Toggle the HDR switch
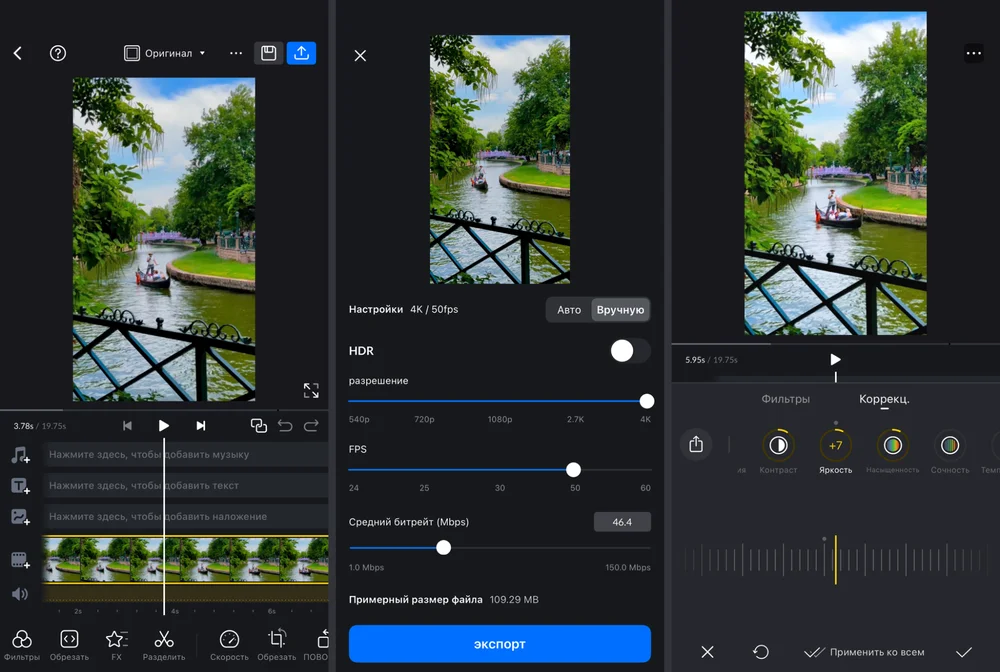 [x=629, y=351]
